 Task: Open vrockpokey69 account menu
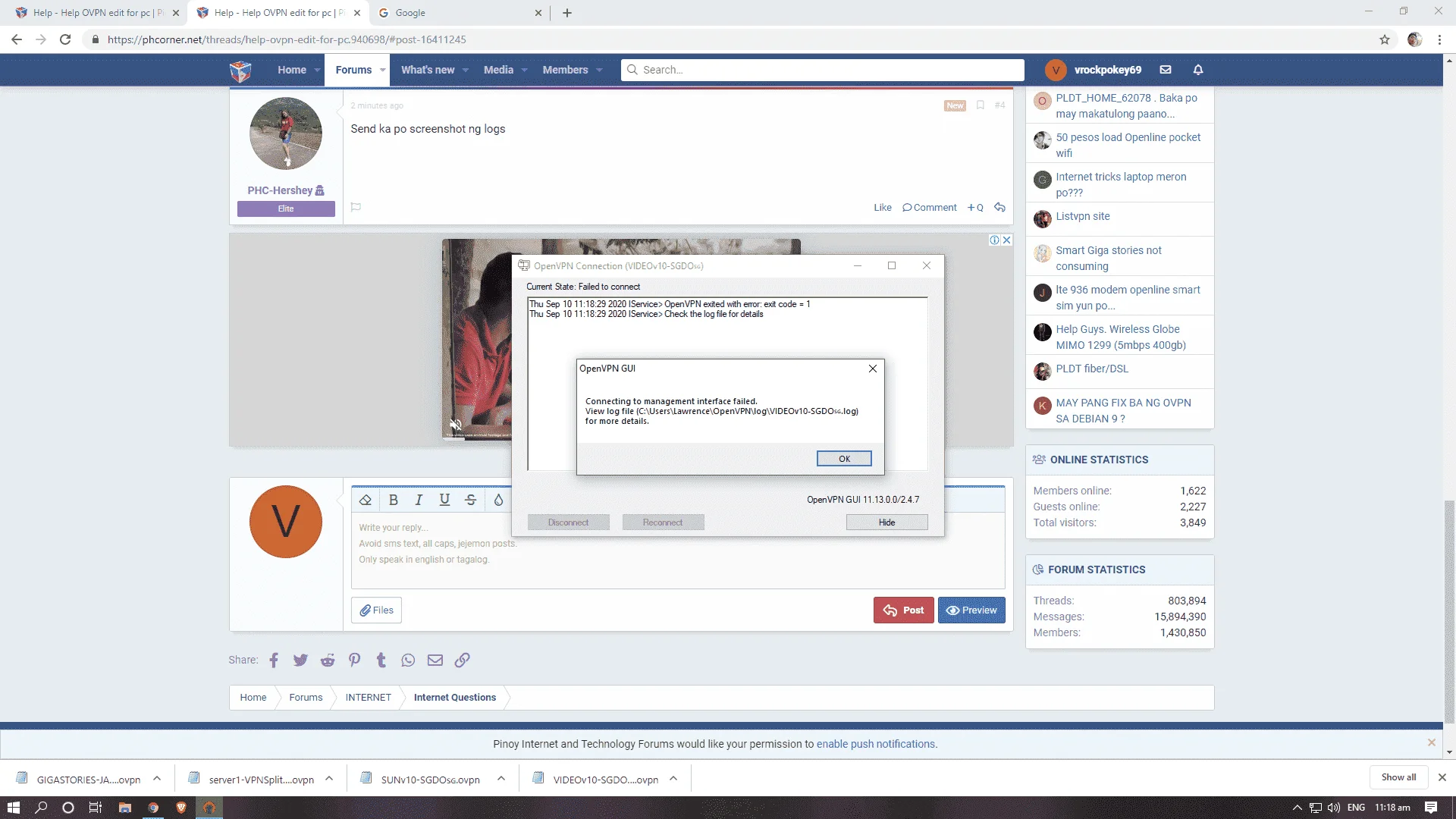click(1093, 70)
